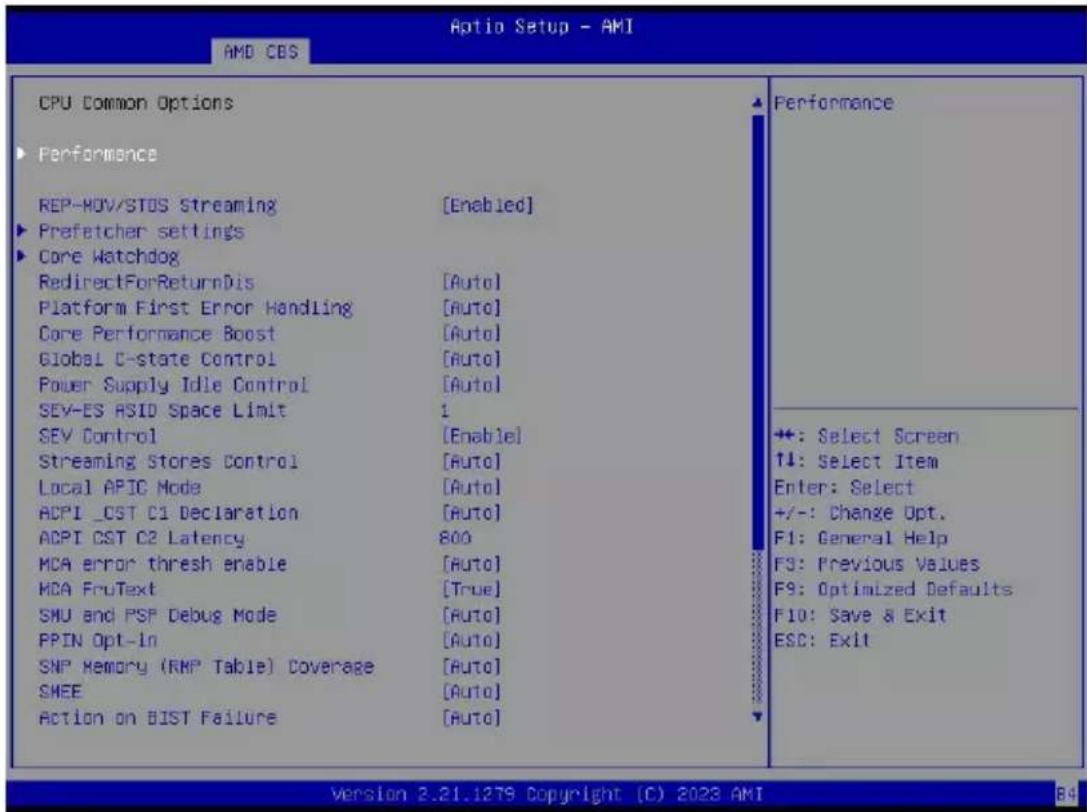Select Local APIC Mode label
1087x812 pixels.
pos(120,487)
